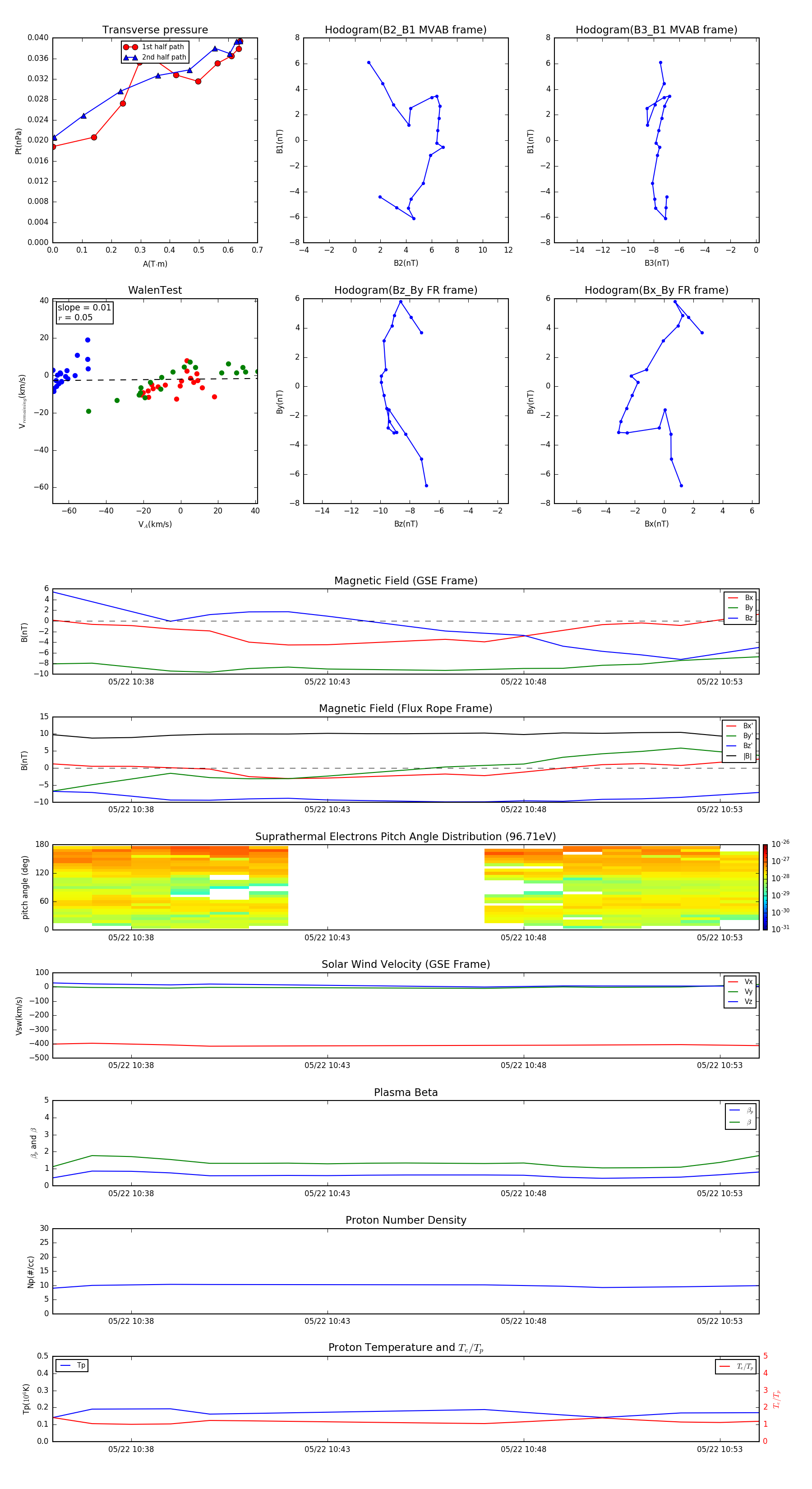Click 'Bz(nT)' x-axis label of hodogram
The height and width of the screenshot is (1489, 812).
coord(406,524)
